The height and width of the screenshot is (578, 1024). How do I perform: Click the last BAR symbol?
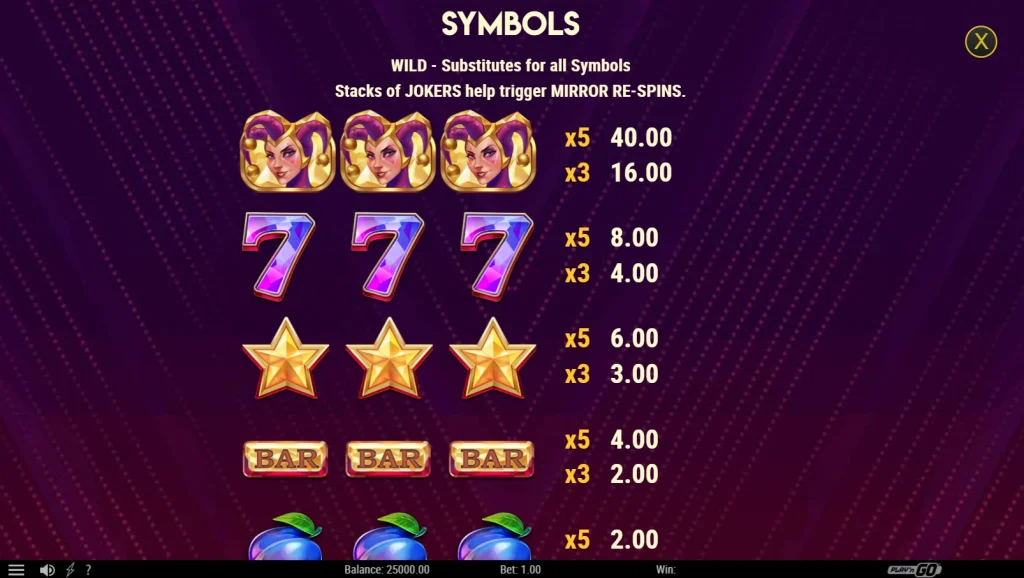click(492, 458)
